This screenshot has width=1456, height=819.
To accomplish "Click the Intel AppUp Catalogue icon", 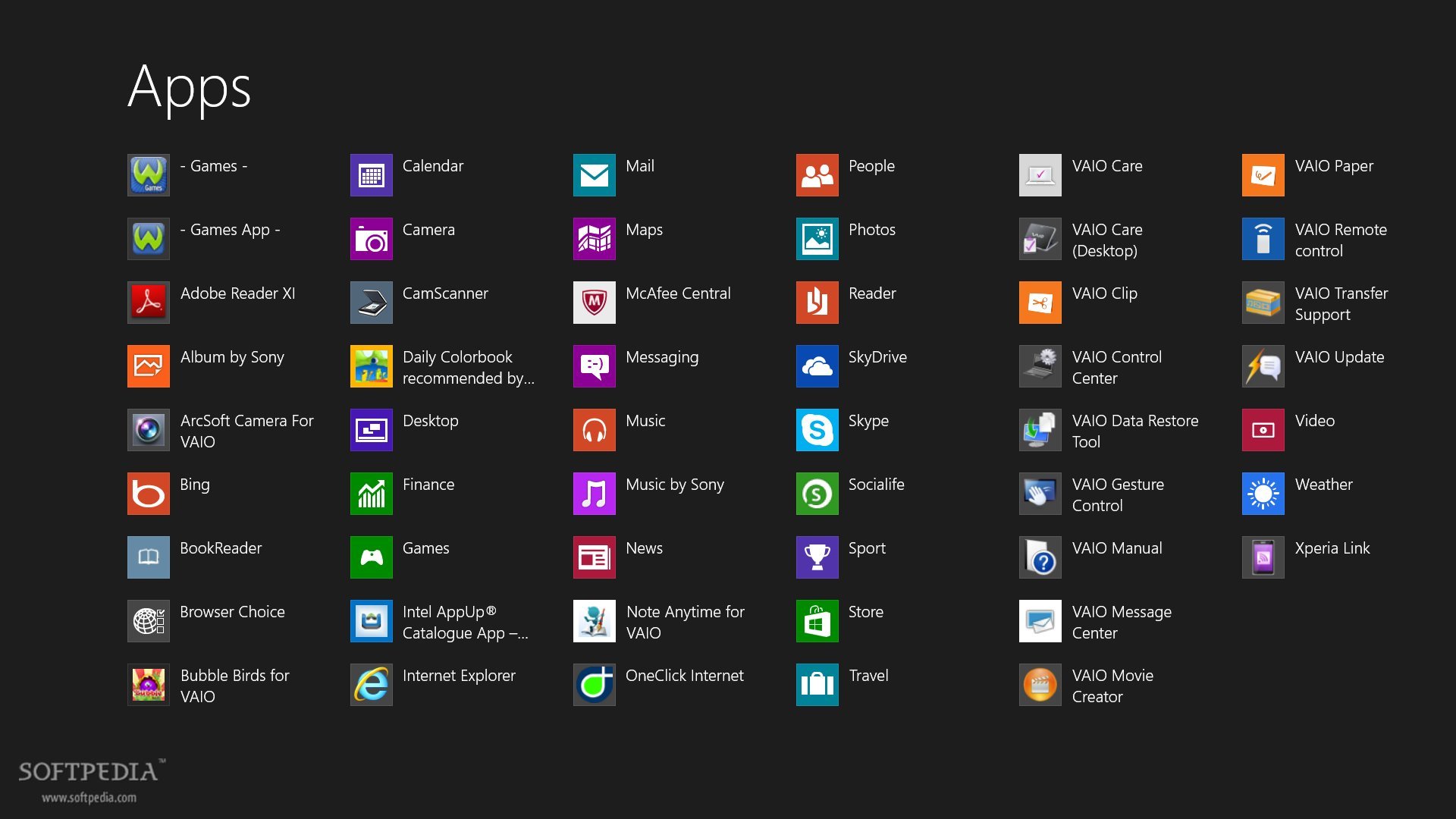I will point(372,621).
